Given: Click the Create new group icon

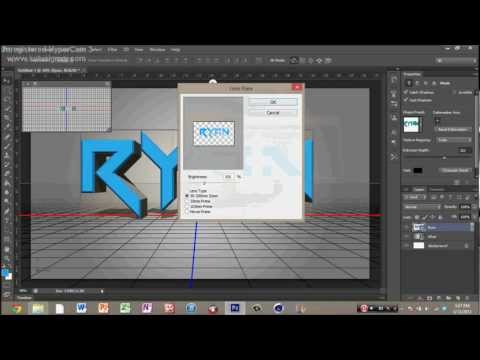Looking at the screenshot, I should coord(449,298).
